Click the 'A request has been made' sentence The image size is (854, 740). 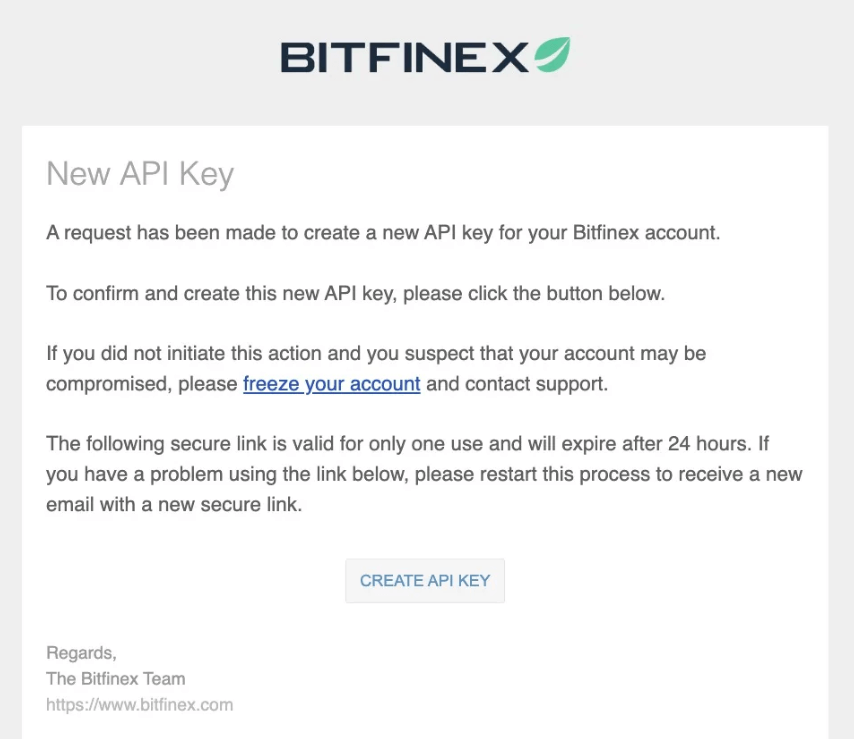click(382, 233)
